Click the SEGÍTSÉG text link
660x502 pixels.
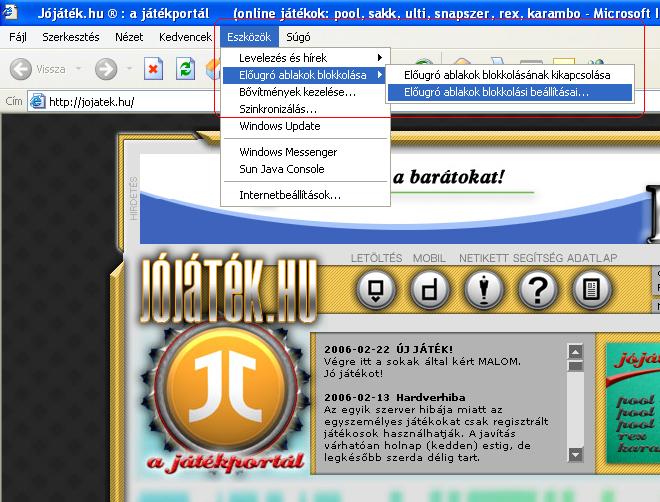pos(538,258)
